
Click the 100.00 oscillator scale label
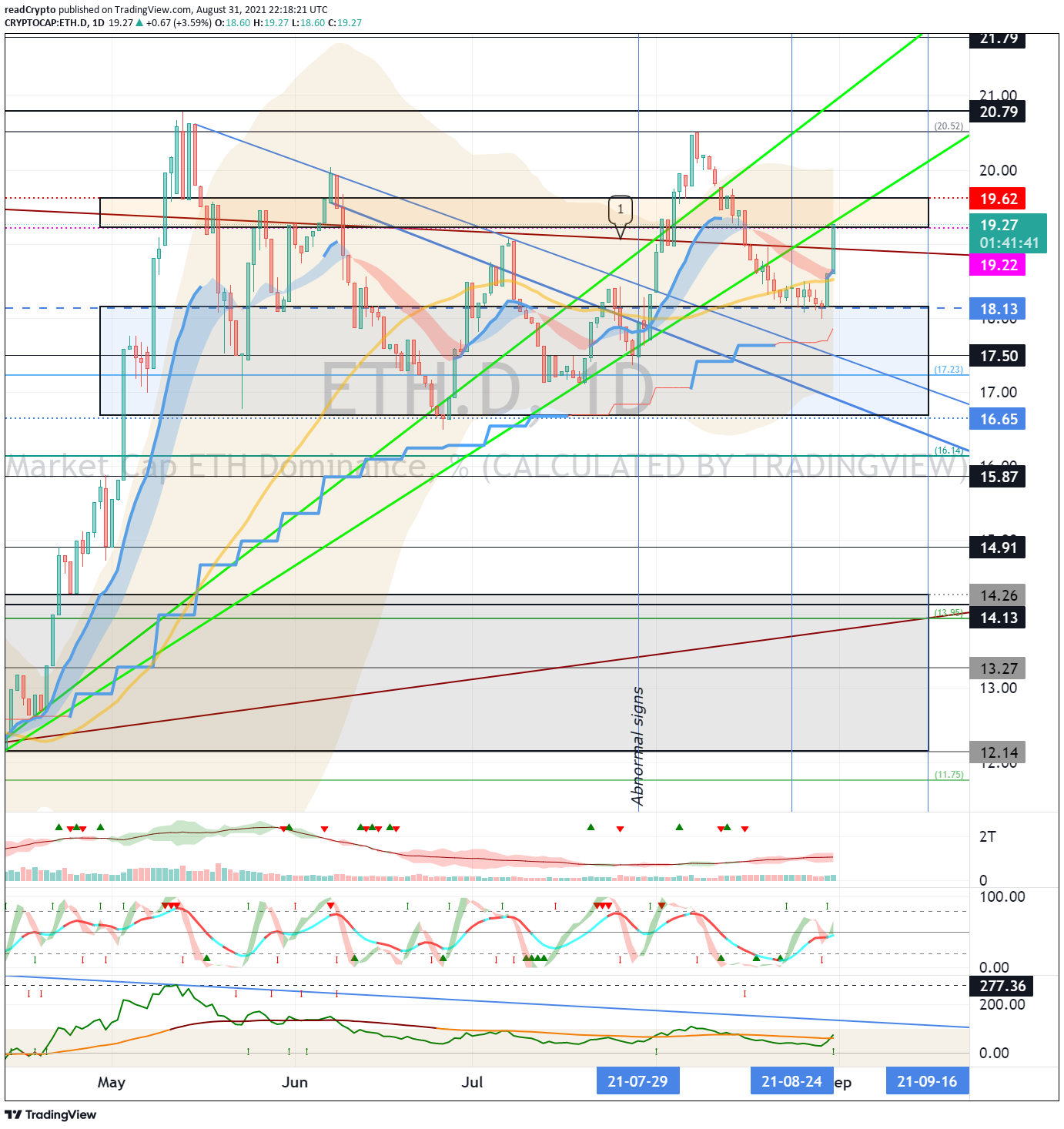click(x=1002, y=896)
